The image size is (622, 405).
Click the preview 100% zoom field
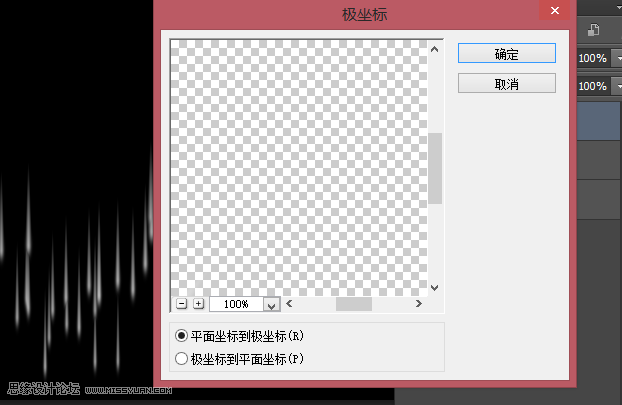coord(235,304)
